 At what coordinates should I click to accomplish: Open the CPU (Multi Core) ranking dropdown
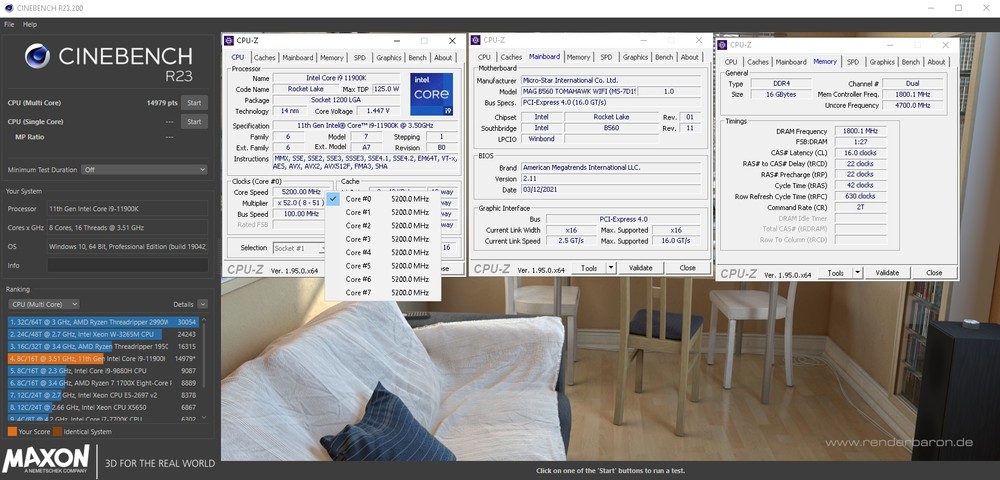coord(44,304)
